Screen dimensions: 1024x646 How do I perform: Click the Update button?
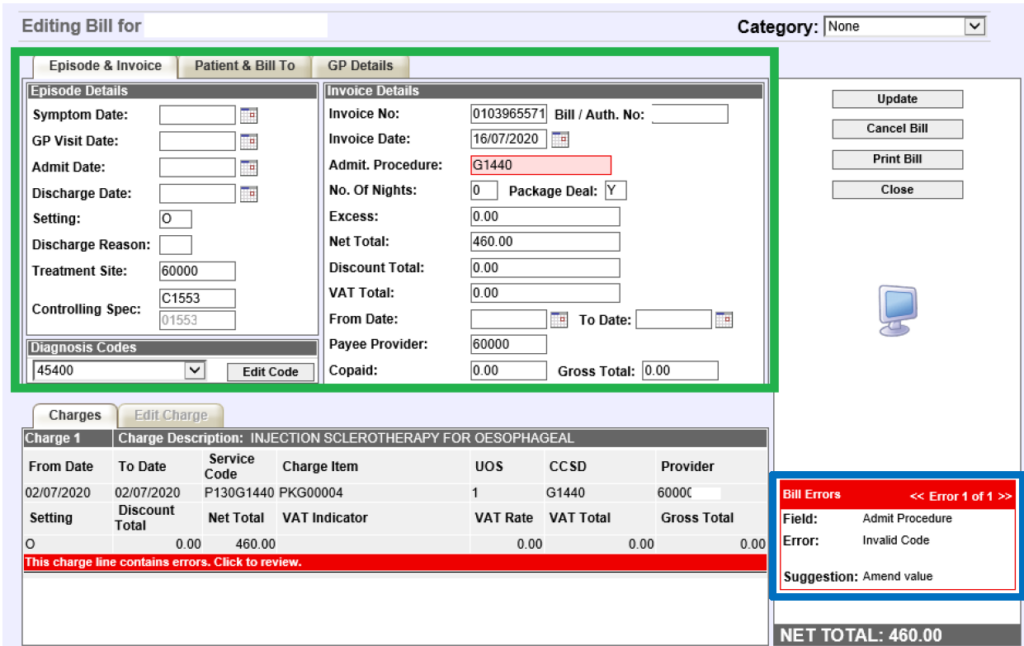(x=897, y=99)
